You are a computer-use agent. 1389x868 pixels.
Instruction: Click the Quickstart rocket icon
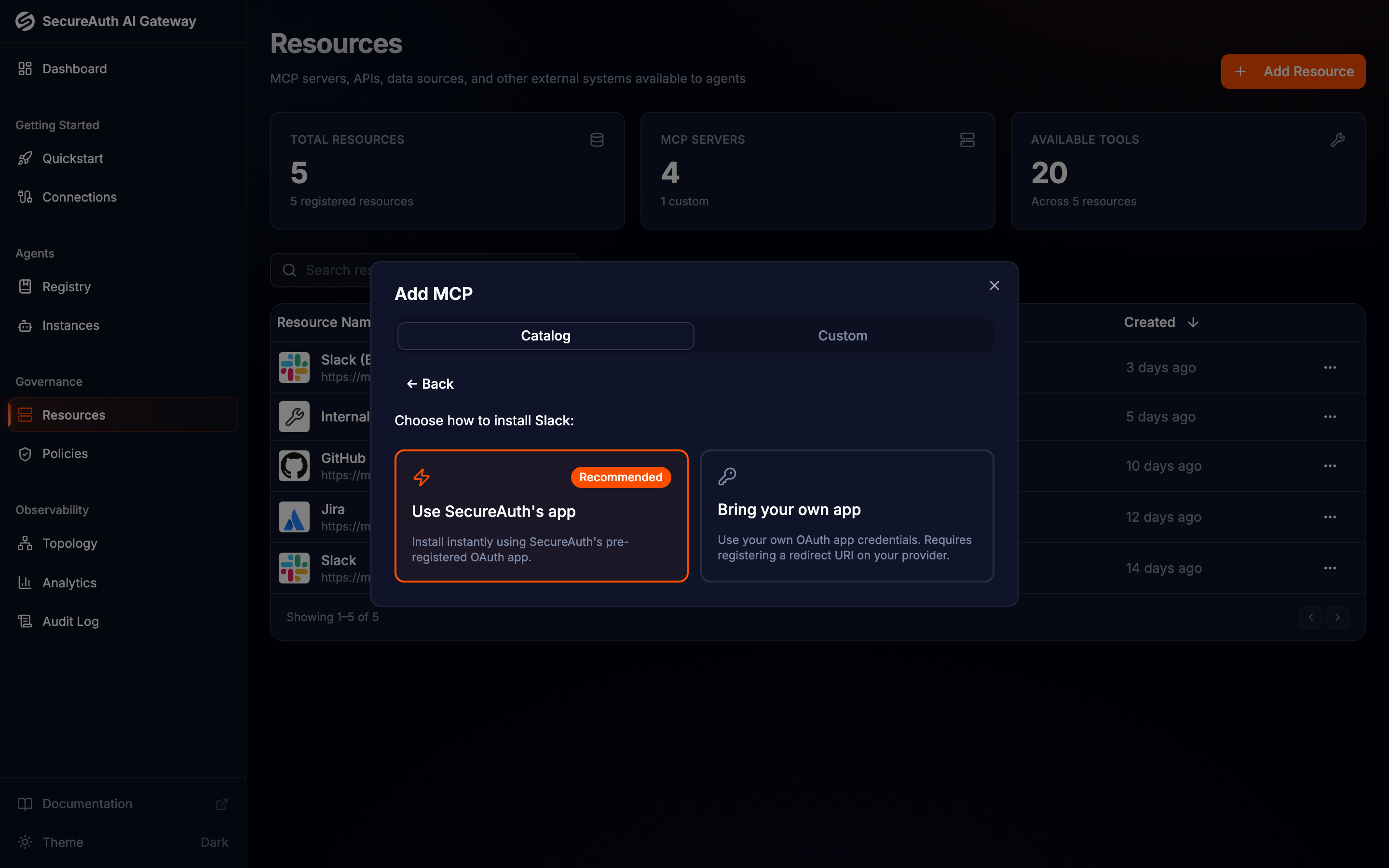coord(25,159)
